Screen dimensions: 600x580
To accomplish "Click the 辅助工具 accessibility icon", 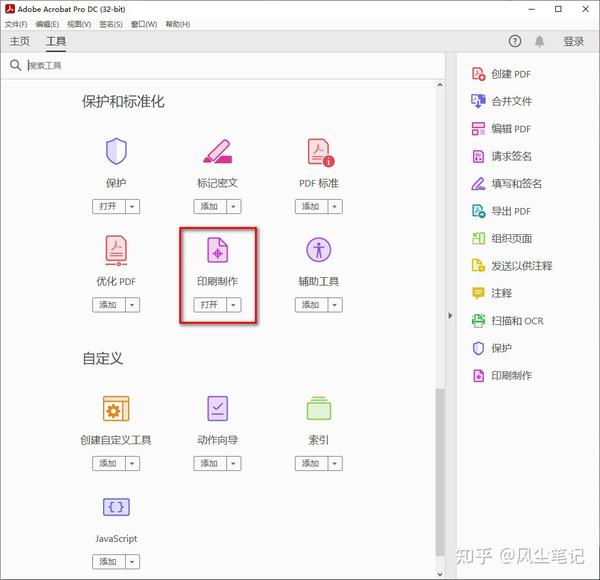I will point(318,250).
